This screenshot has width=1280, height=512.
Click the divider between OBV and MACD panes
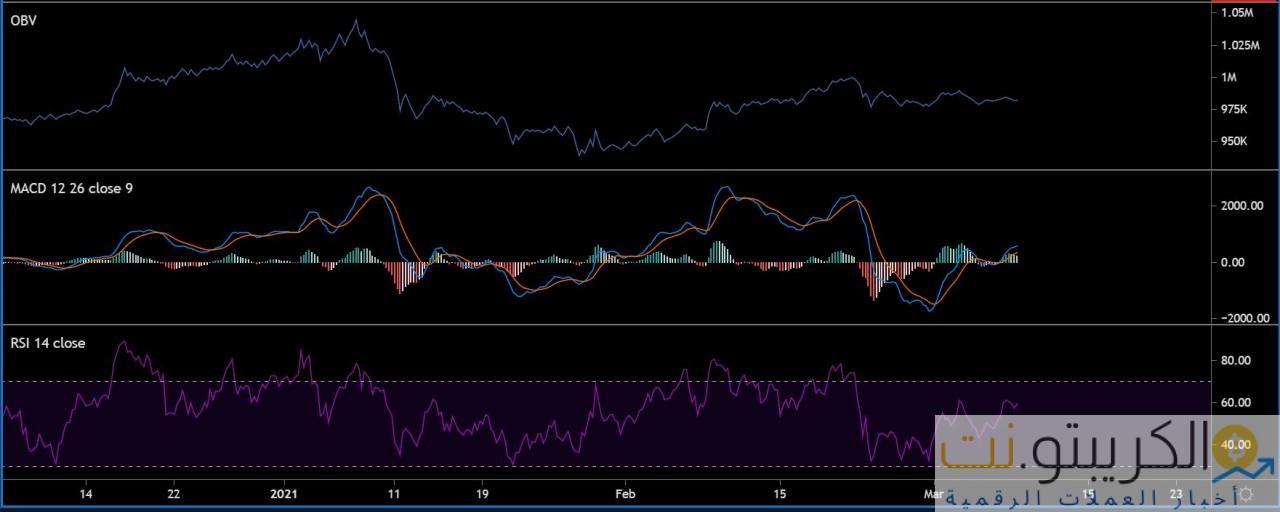click(600, 169)
